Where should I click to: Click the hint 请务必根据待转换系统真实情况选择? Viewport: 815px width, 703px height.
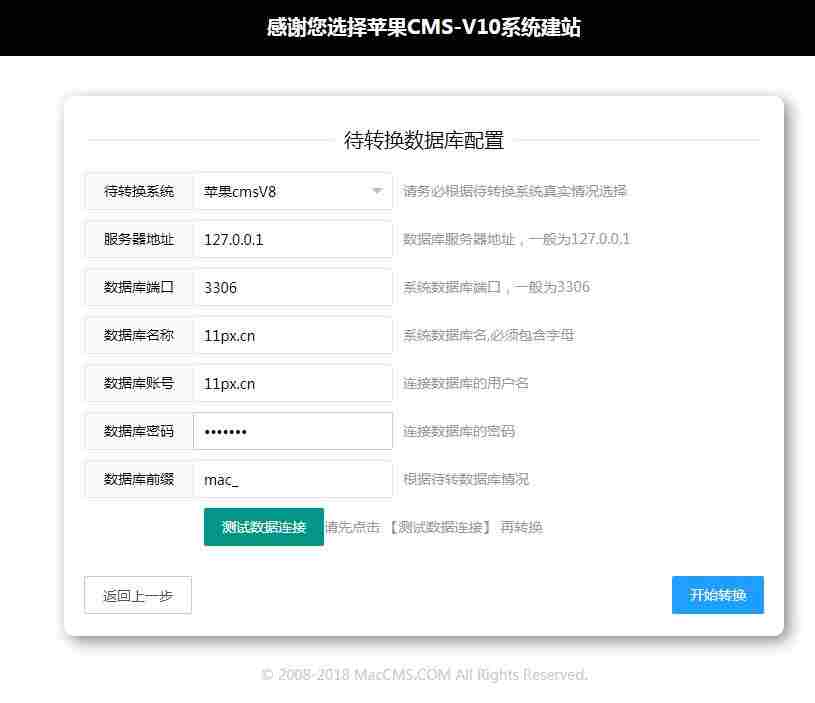515,191
